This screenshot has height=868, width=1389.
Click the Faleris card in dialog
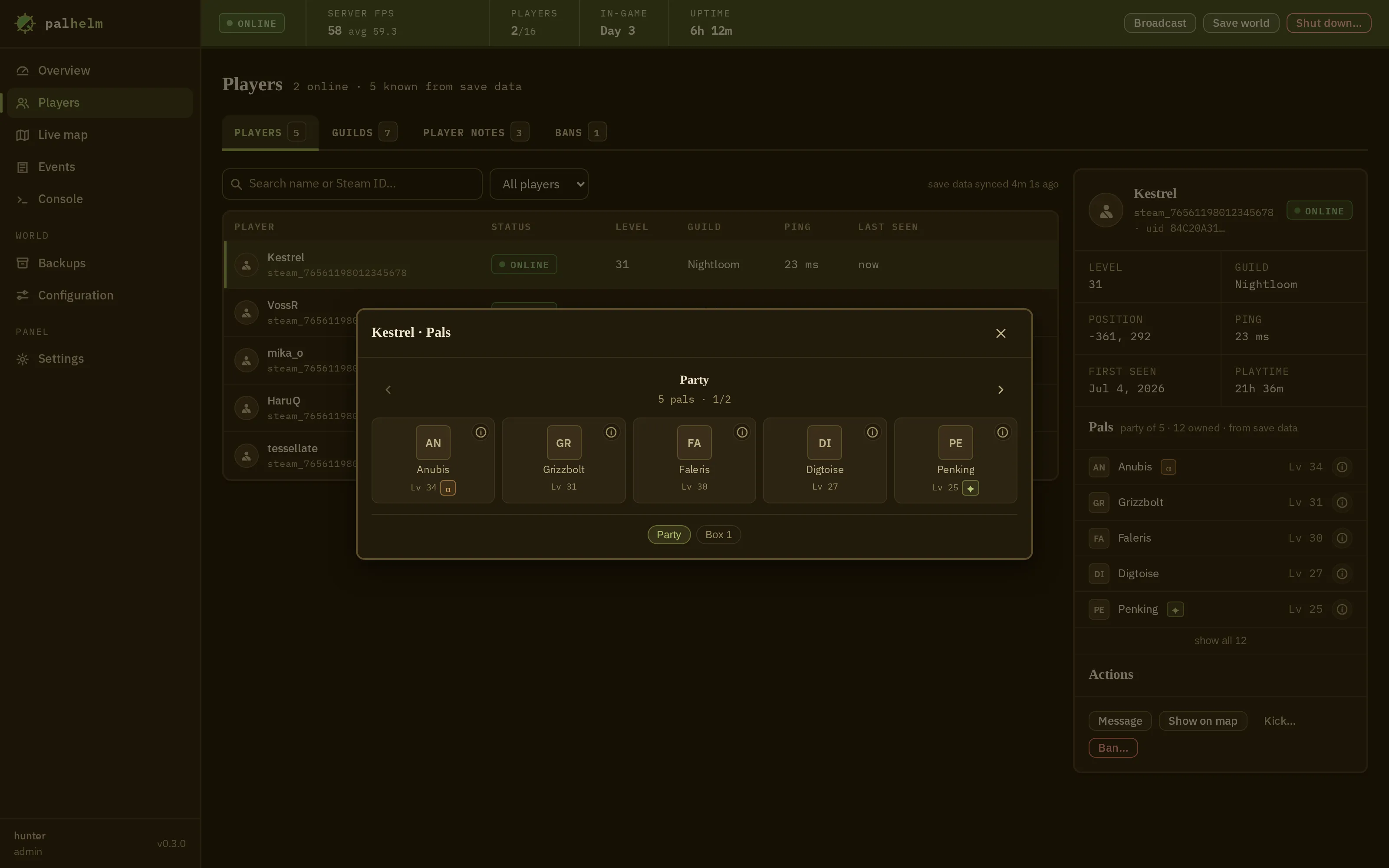pos(694,461)
